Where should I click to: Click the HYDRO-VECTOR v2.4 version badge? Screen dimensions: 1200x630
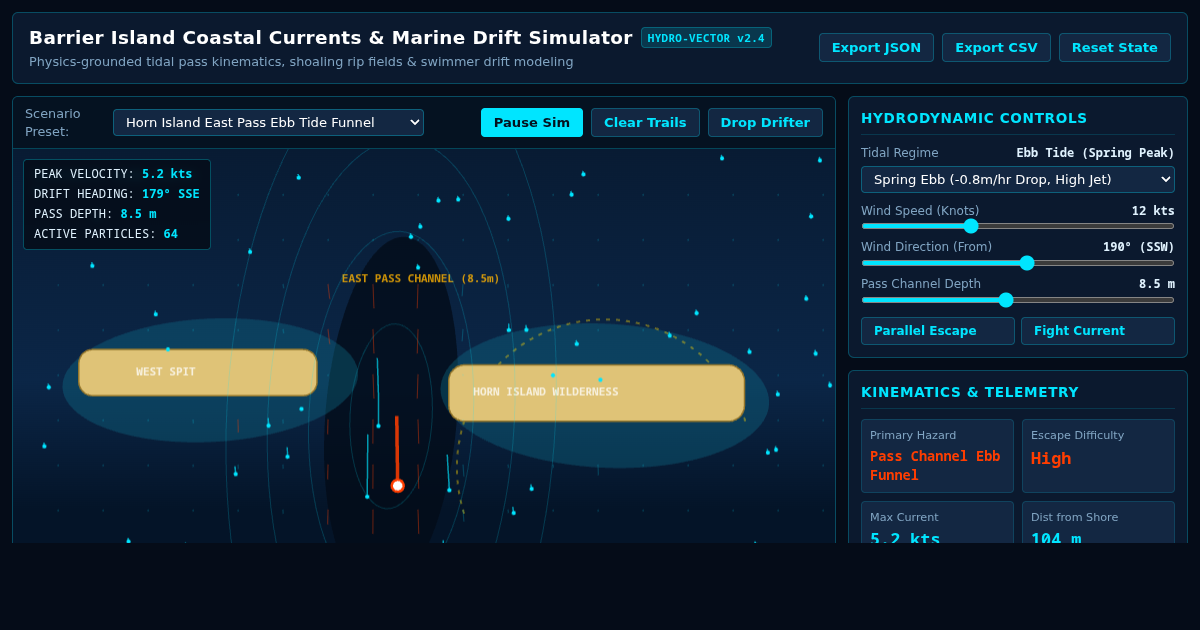(706, 38)
